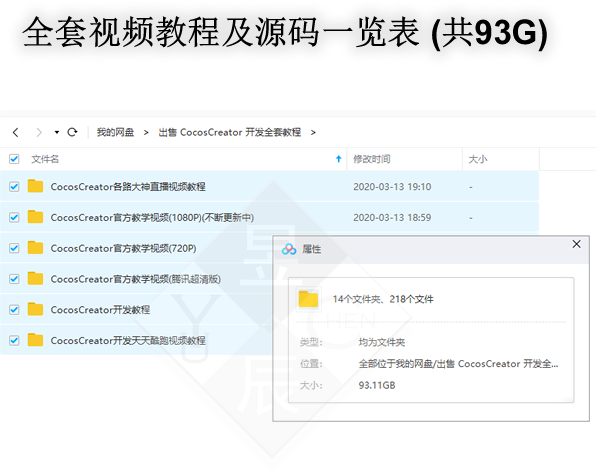
Task: Expand the chevron after 我的网盘 breadcrumb
Action: 146,132
